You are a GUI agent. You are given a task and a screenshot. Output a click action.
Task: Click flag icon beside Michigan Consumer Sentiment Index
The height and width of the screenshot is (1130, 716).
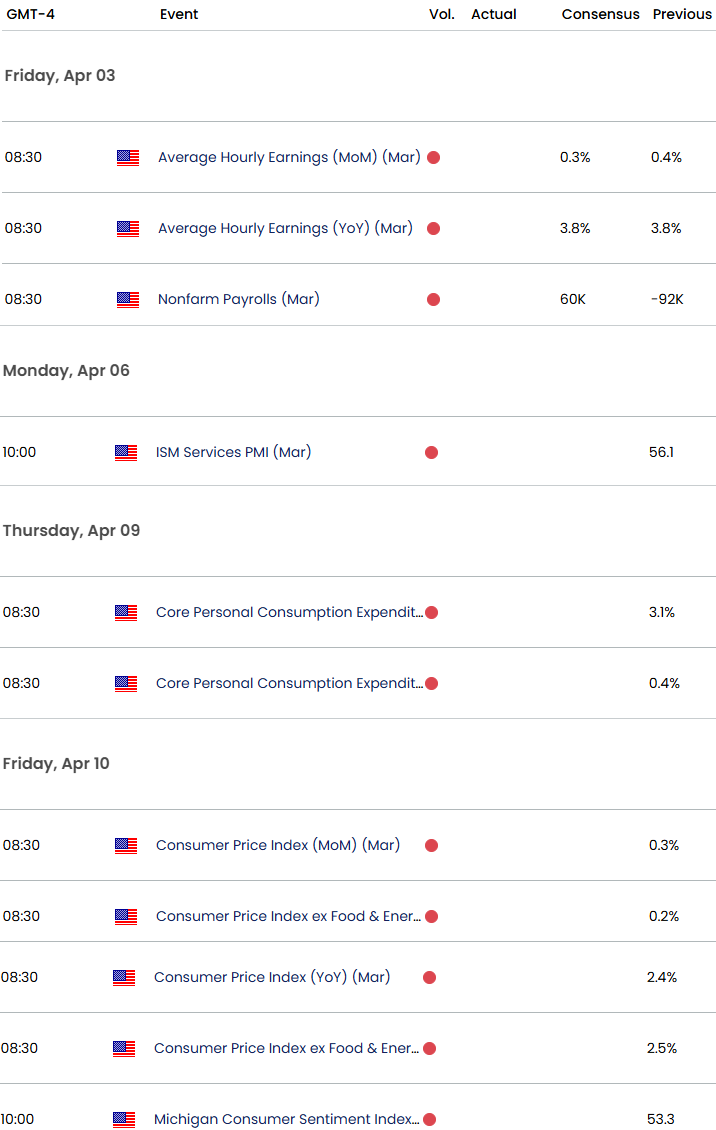[x=124, y=1119]
